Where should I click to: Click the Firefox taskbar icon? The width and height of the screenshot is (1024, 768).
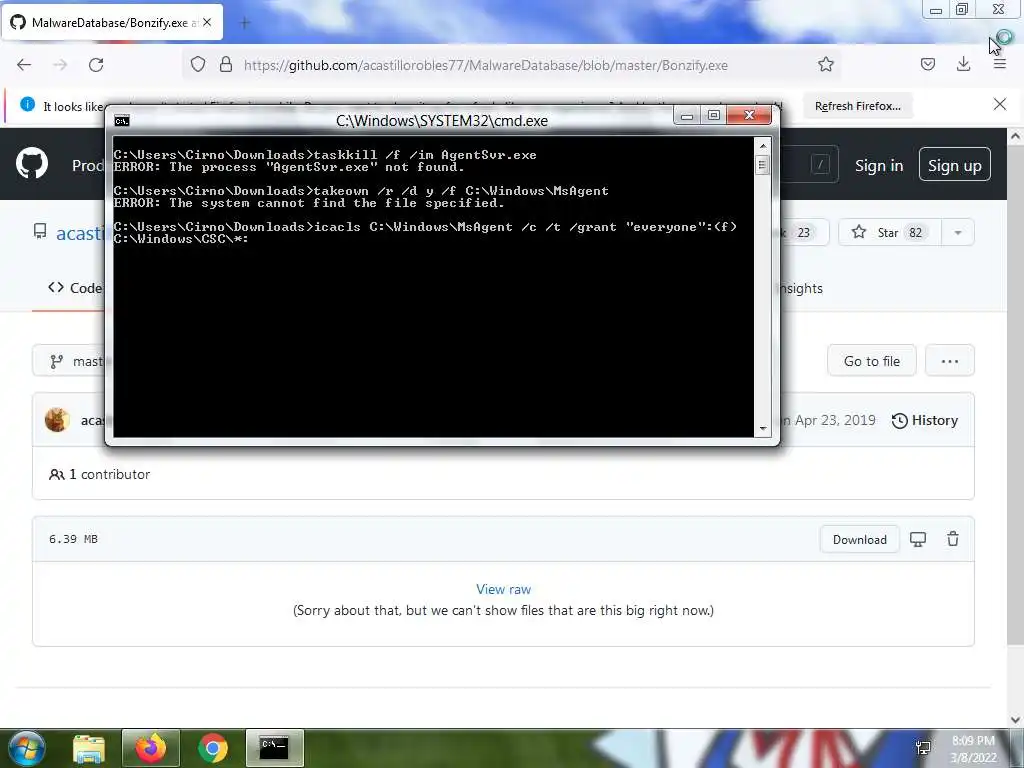(x=150, y=748)
